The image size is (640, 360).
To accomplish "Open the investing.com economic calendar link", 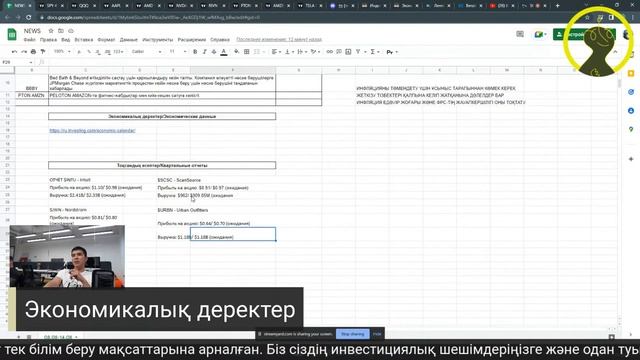I will click(x=92, y=131).
